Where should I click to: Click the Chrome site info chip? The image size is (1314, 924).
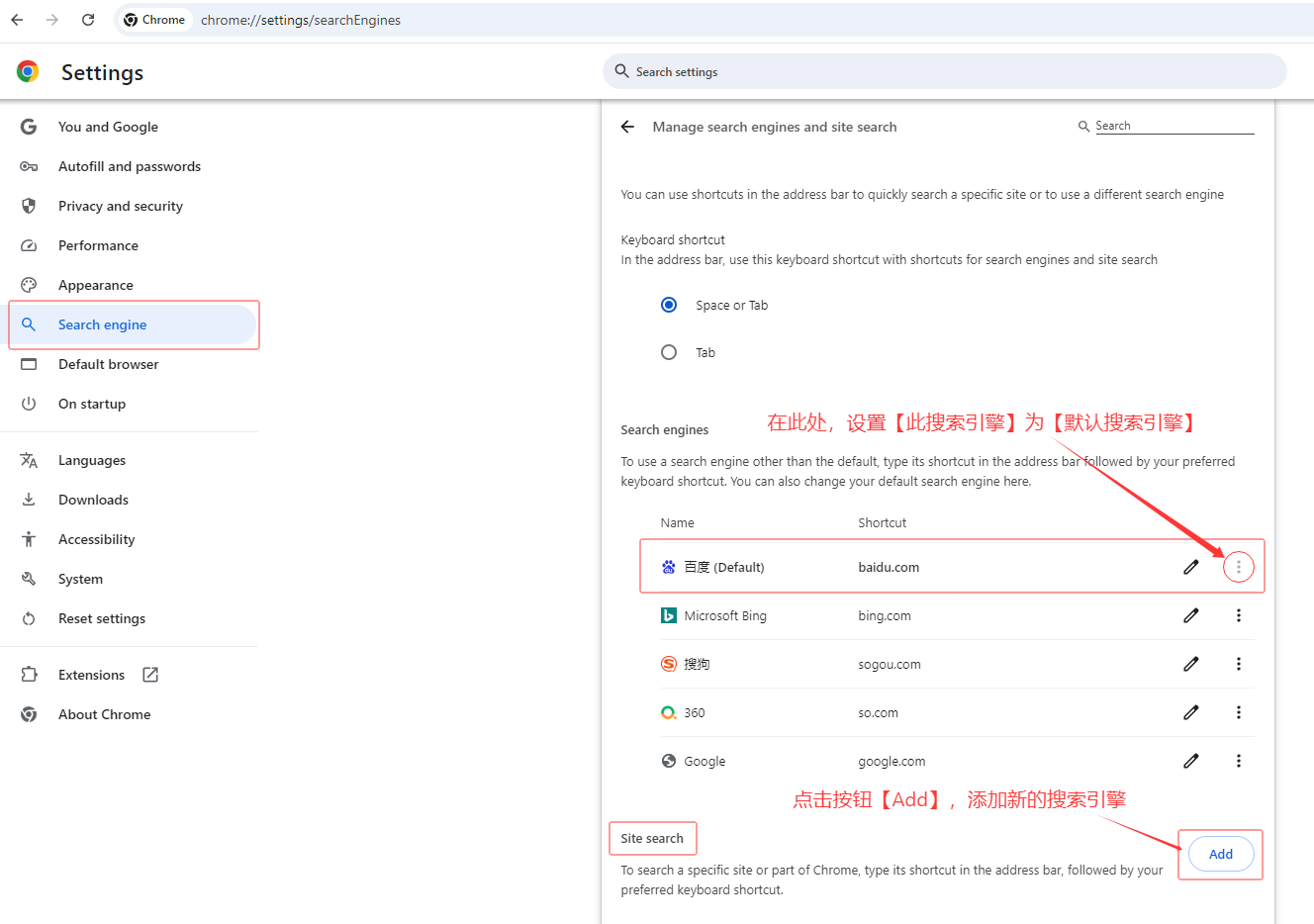coord(154,20)
